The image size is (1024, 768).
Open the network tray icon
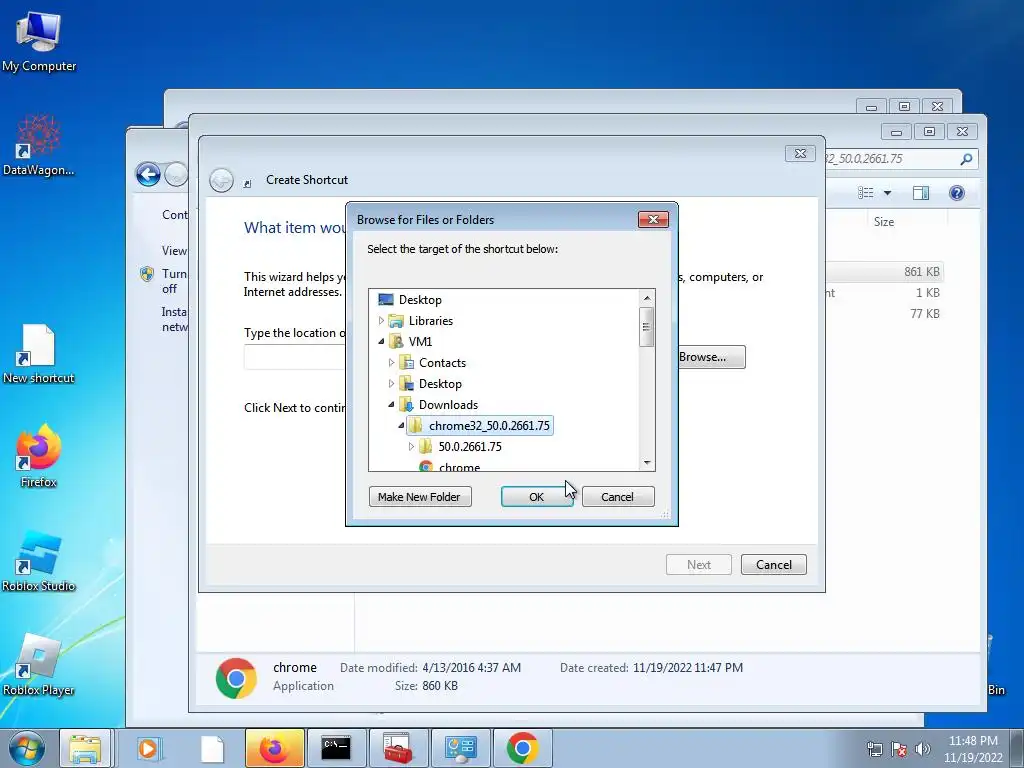pos(874,749)
